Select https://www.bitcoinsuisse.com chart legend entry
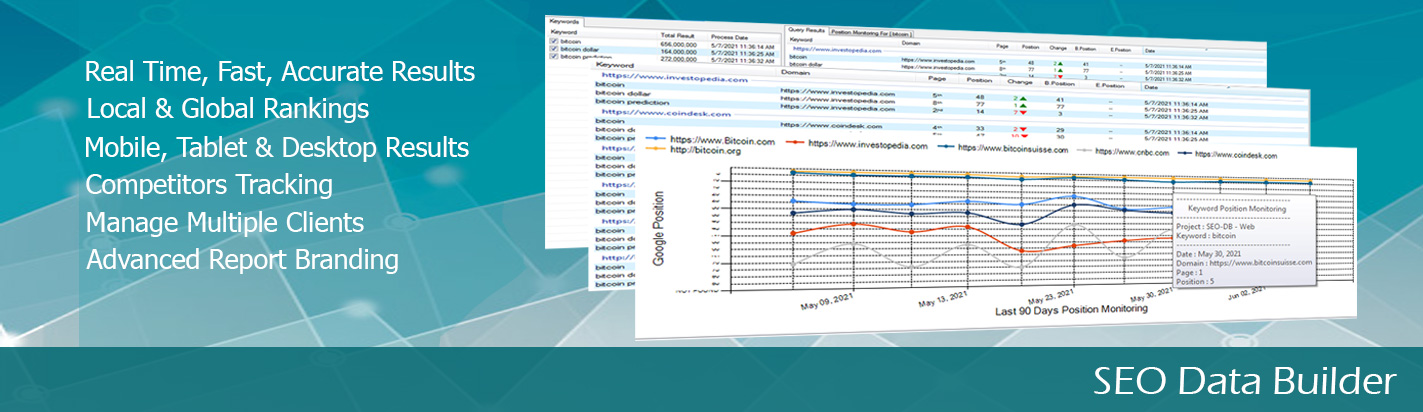 point(1002,149)
